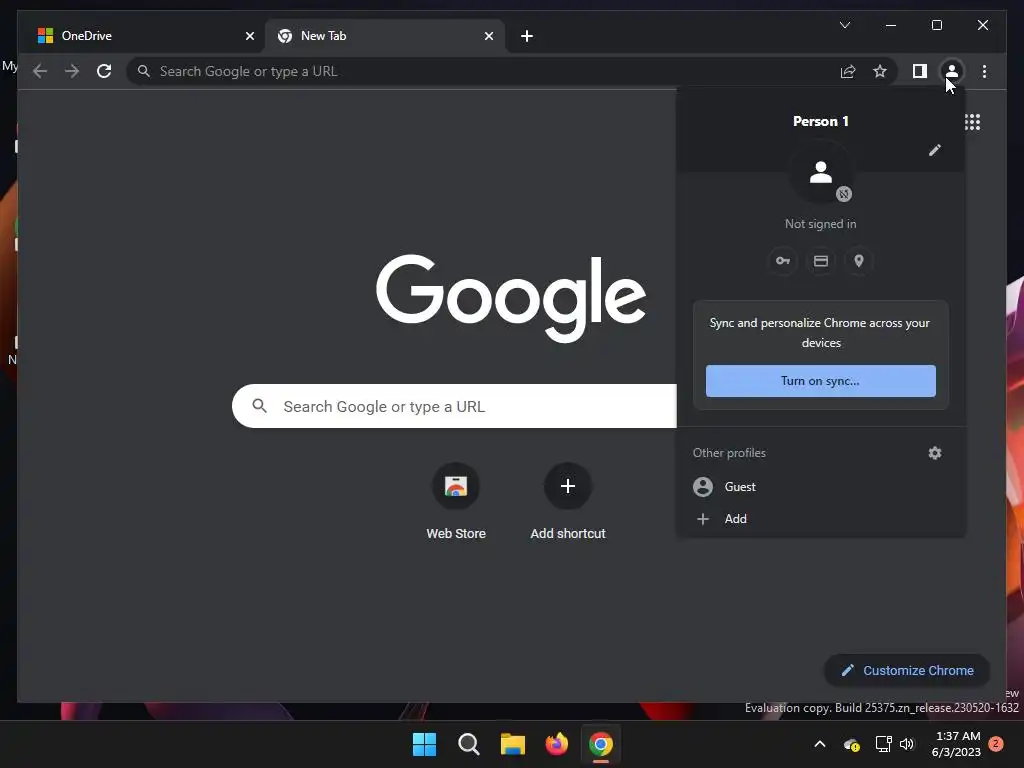Expand the tab search chevron
Screen dimensions: 1024x768
[844, 25]
